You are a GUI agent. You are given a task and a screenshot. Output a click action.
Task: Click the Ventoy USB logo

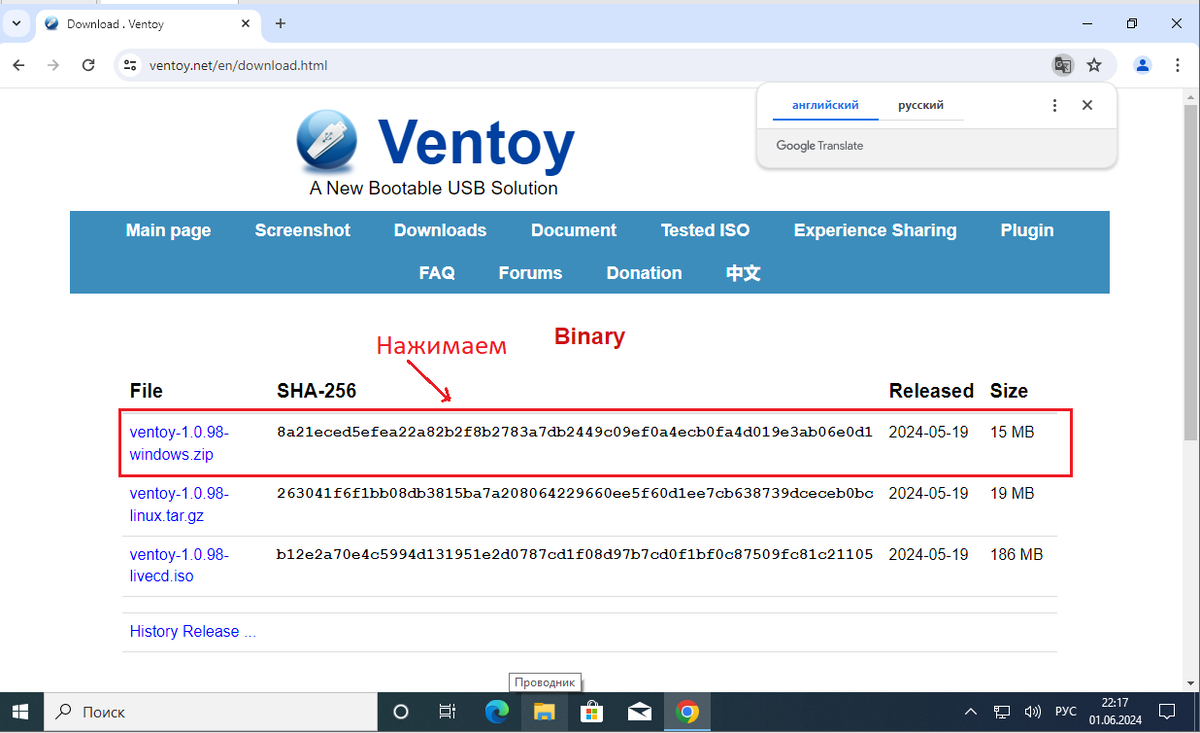326,140
